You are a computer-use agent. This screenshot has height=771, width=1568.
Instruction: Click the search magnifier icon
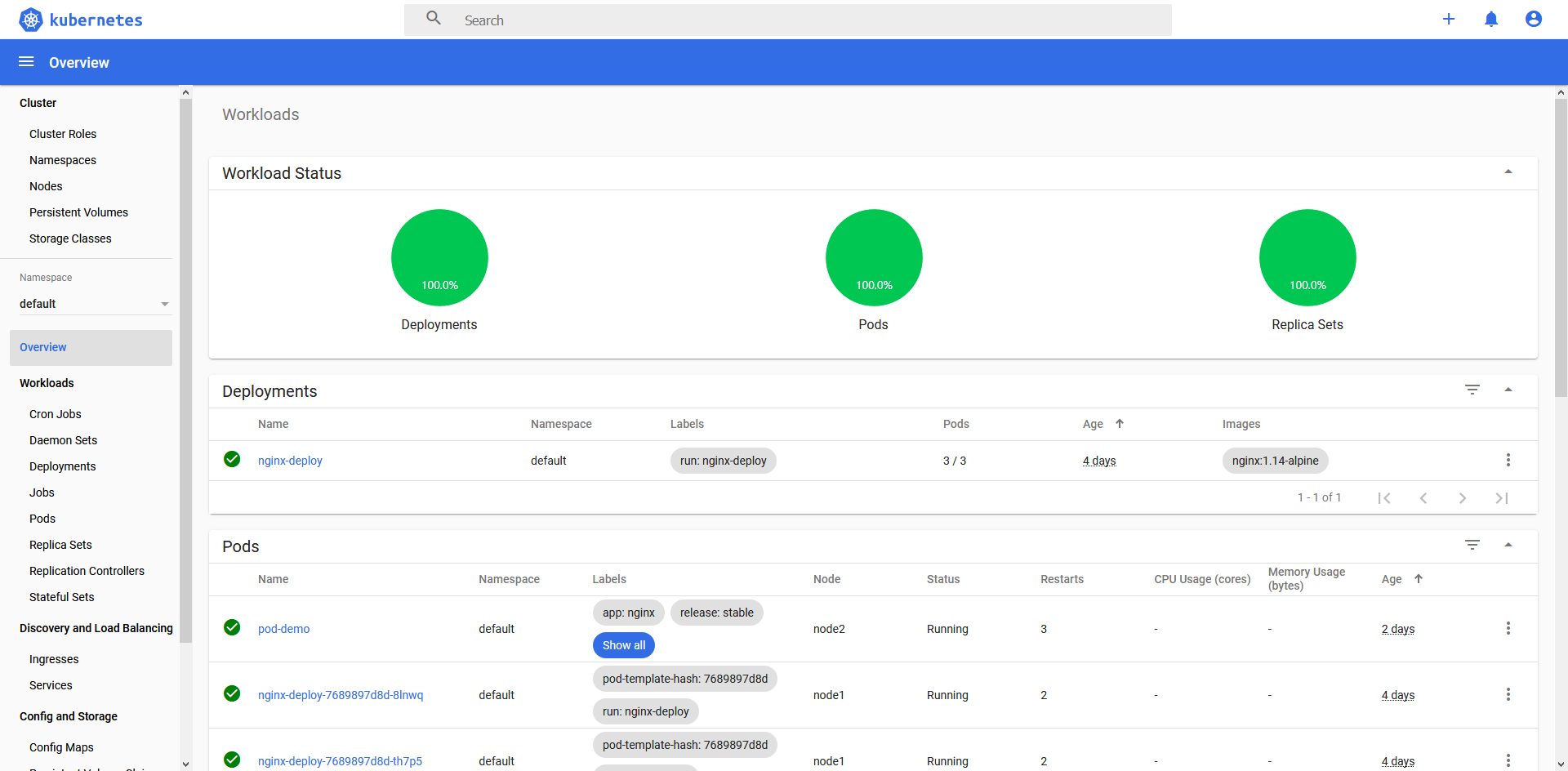434,18
